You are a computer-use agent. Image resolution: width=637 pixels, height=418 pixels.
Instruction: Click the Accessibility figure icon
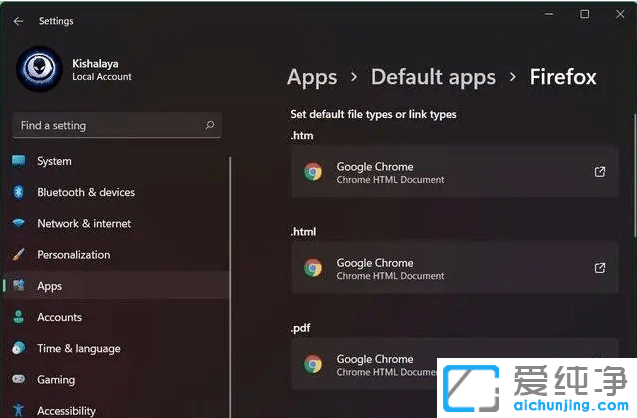[19, 409]
